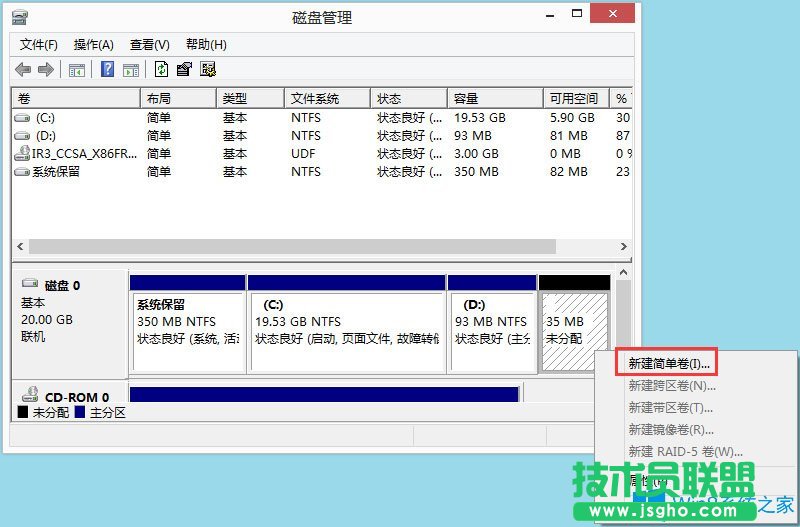
Task: Choose 新建简单卷(I)... from context menu
Action: pos(668,364)
